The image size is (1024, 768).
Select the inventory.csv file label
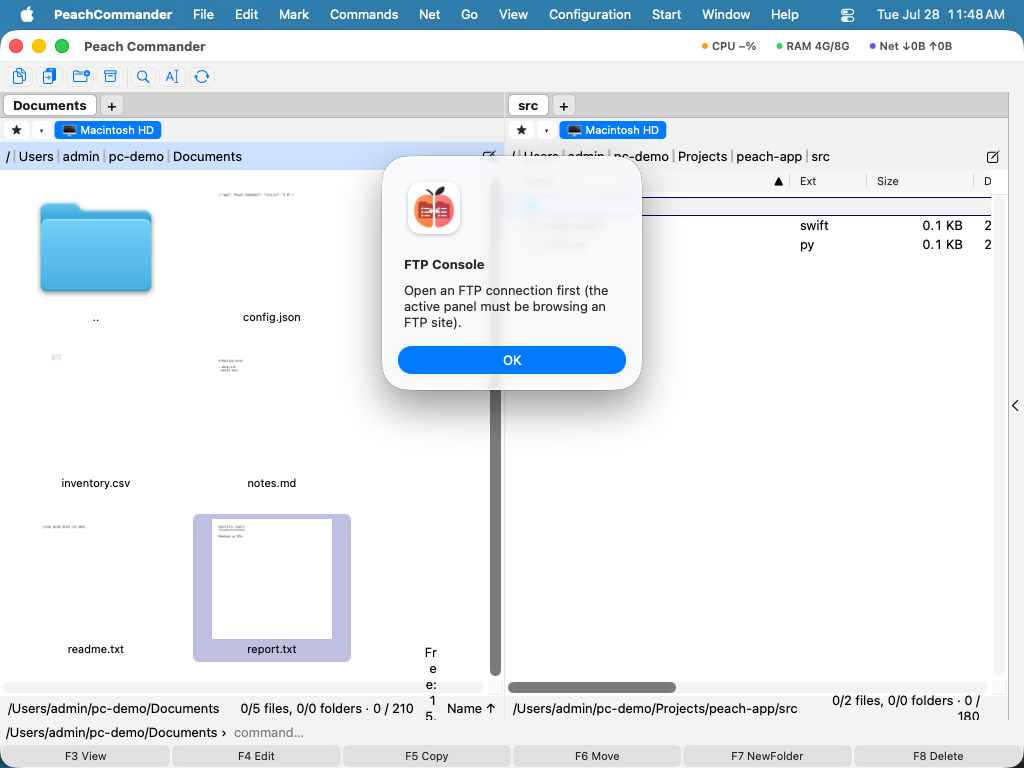click(95, 483)
